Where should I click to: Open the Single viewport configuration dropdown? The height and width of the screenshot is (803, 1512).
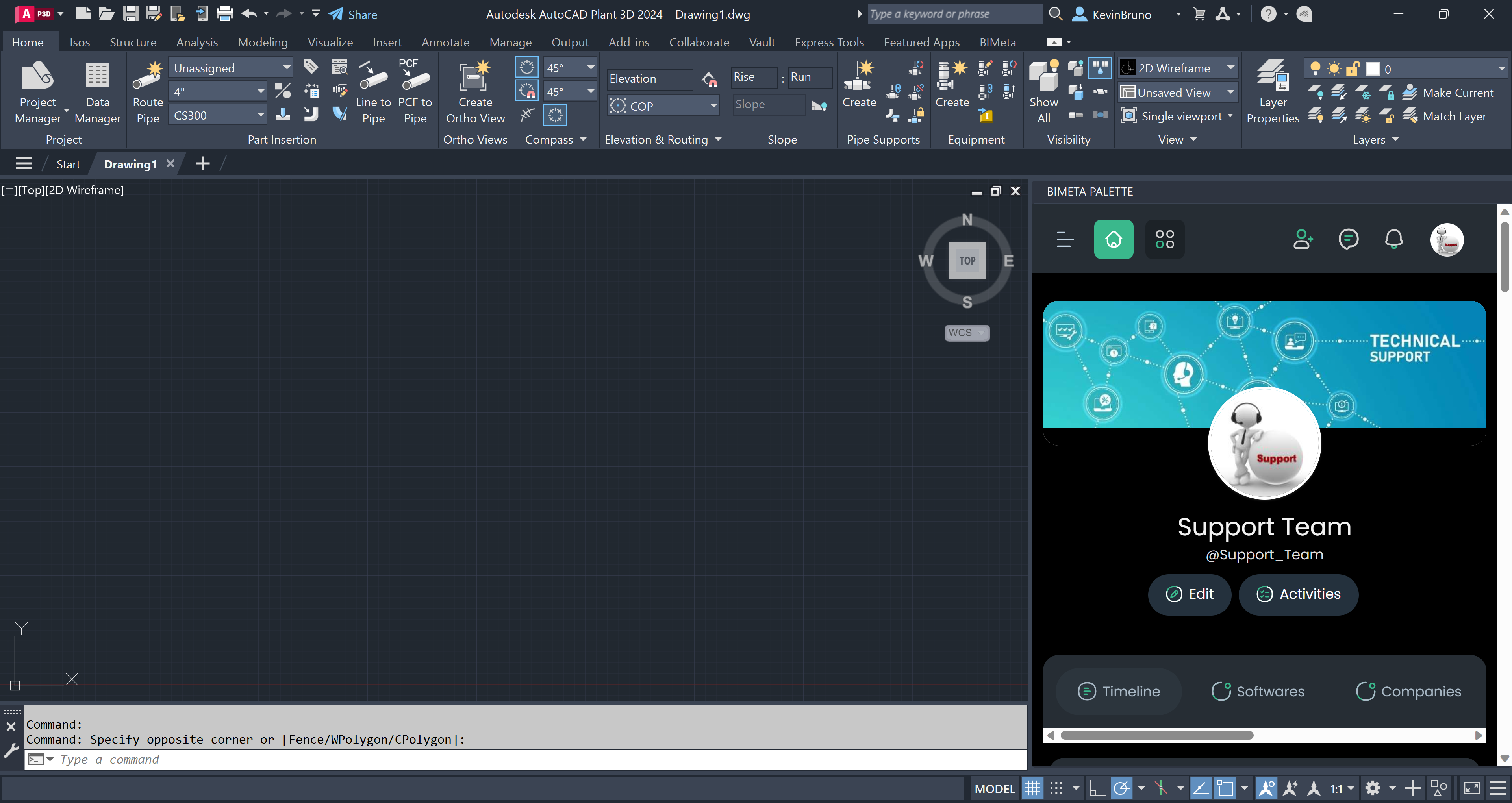tap(1177, 116)
